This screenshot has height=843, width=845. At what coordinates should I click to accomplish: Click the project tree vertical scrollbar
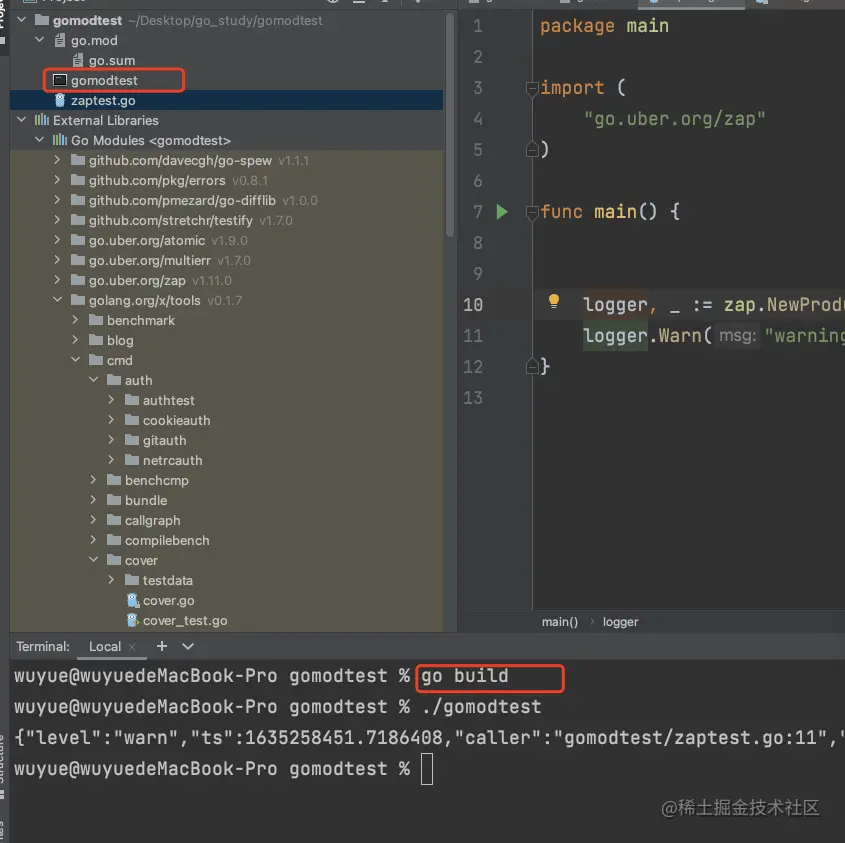point(449,126)
